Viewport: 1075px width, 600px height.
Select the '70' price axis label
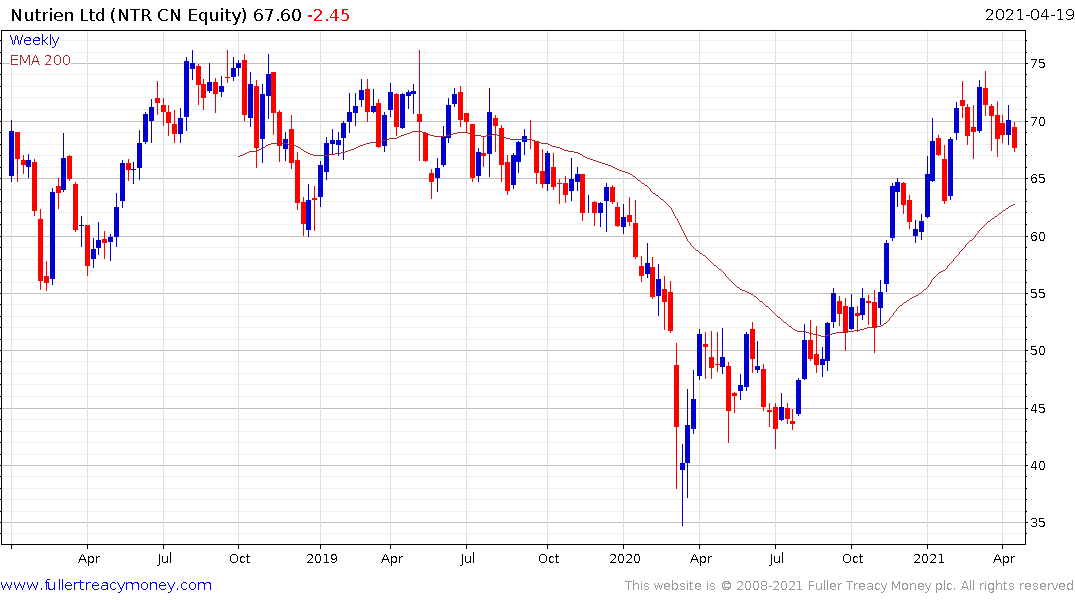1038,121
